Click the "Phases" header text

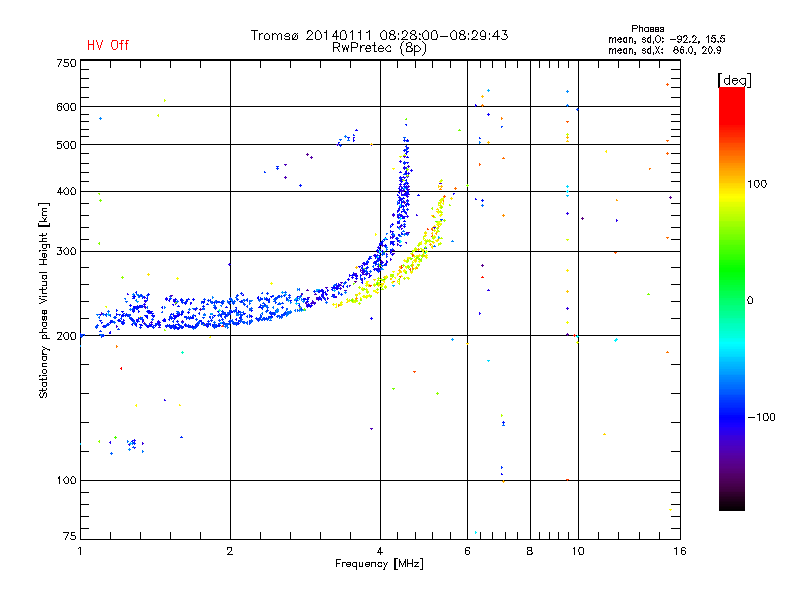point(647,29)
